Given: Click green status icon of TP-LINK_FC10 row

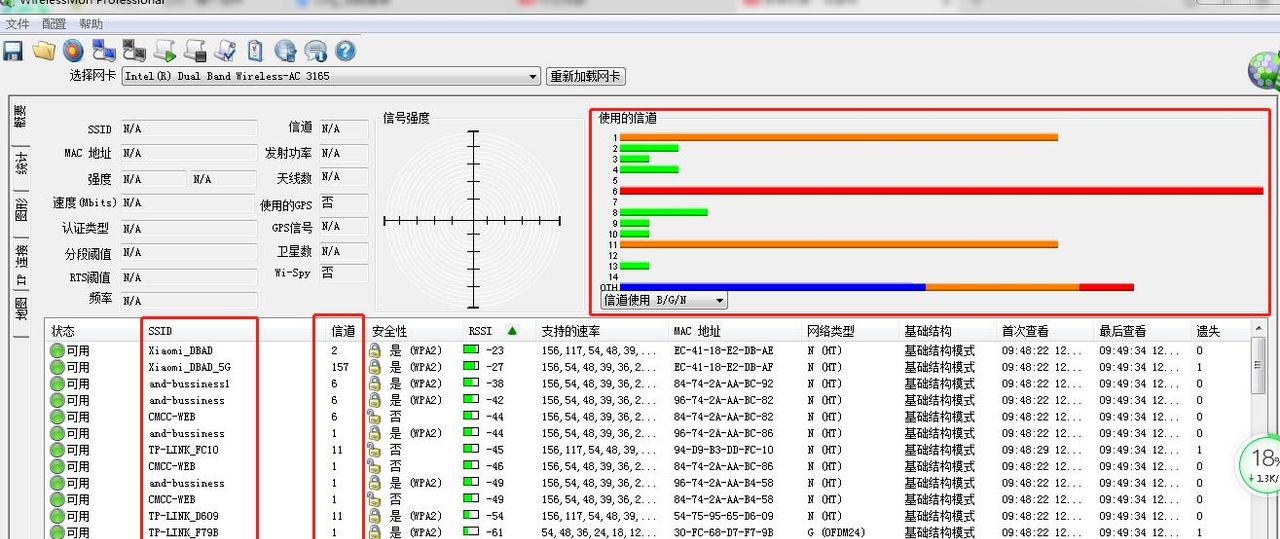Looking at the screenshot, I should pos(57,450).
